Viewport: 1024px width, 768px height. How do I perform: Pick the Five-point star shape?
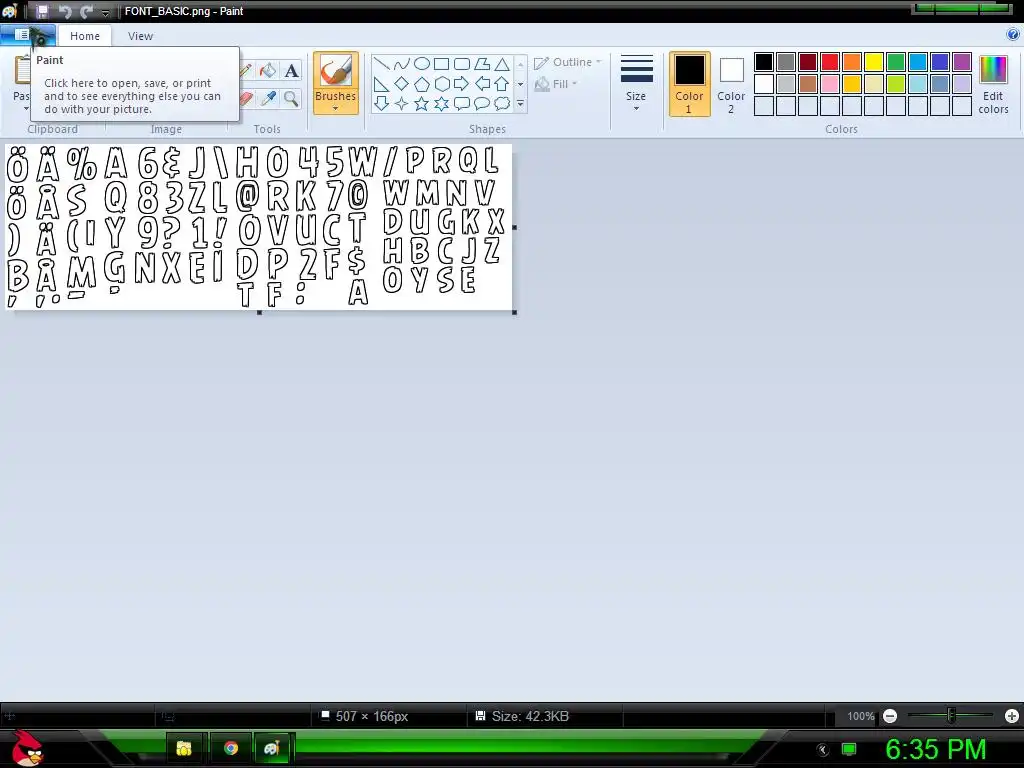tap(422, 103)
